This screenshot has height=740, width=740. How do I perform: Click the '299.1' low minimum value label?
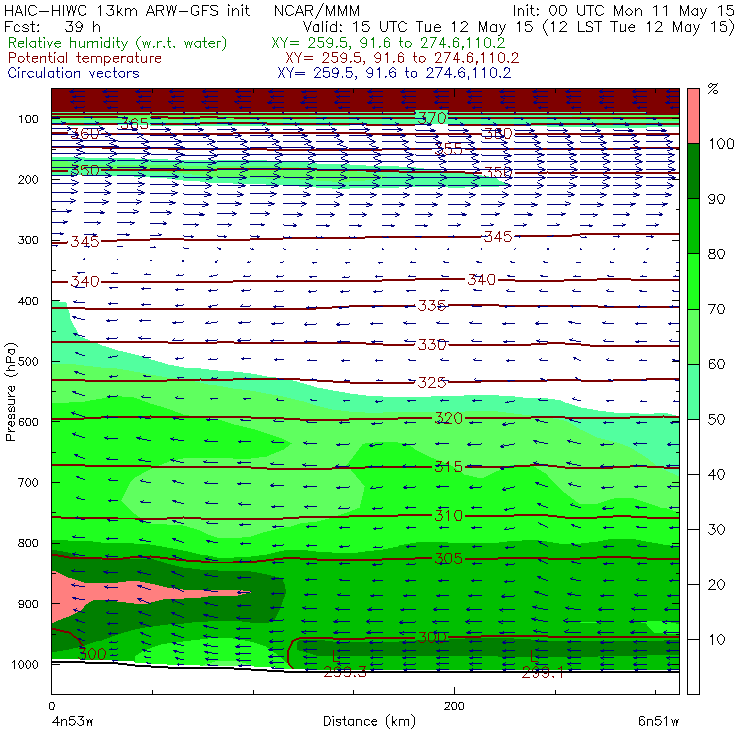(543, 672)
